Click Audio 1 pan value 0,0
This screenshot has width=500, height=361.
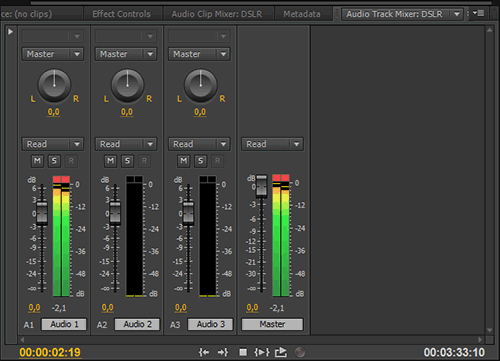[x=54, y=112]
